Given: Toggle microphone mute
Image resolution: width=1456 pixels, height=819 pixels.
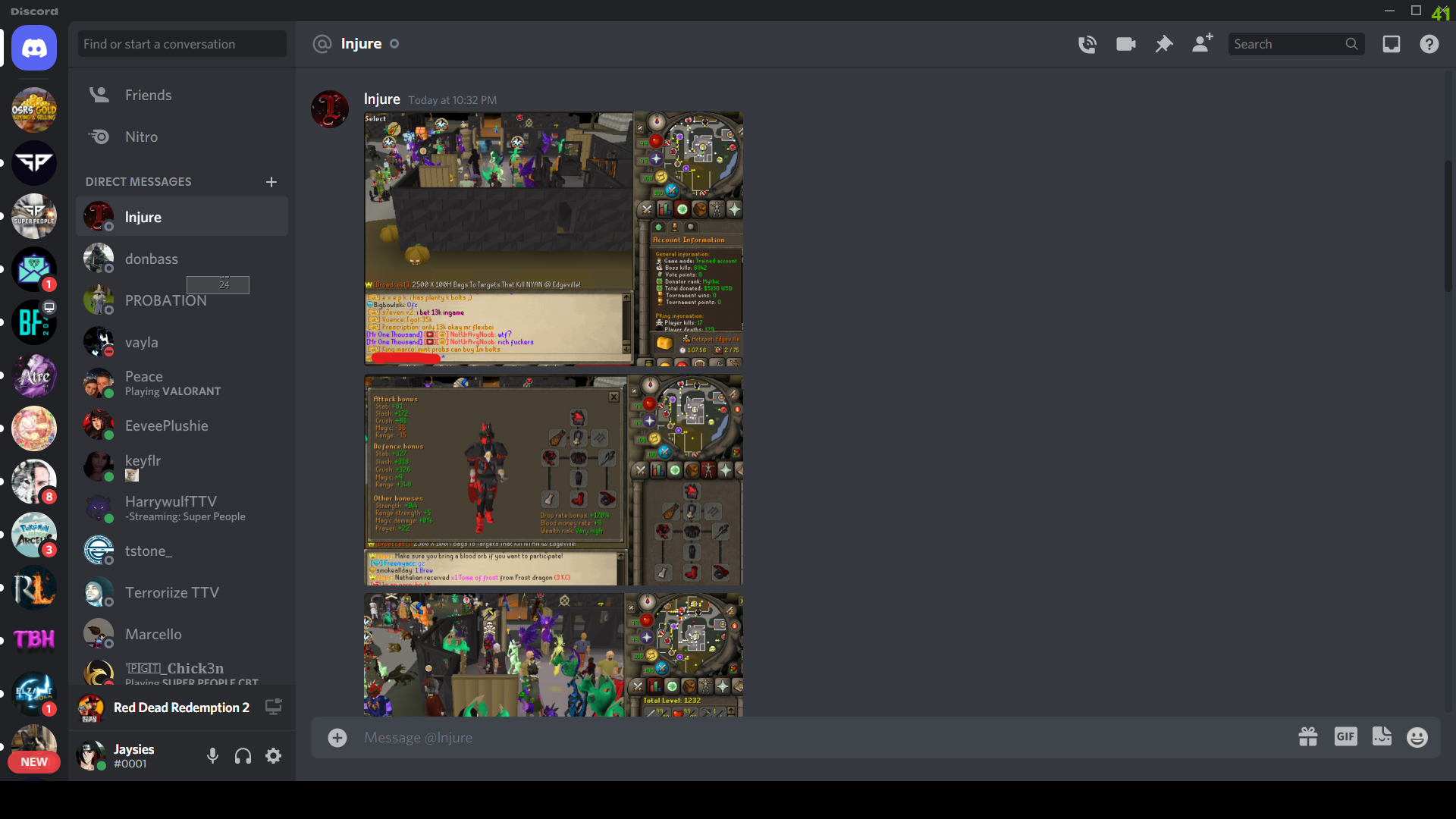Looking at the screenshot, I should (213, 755).
